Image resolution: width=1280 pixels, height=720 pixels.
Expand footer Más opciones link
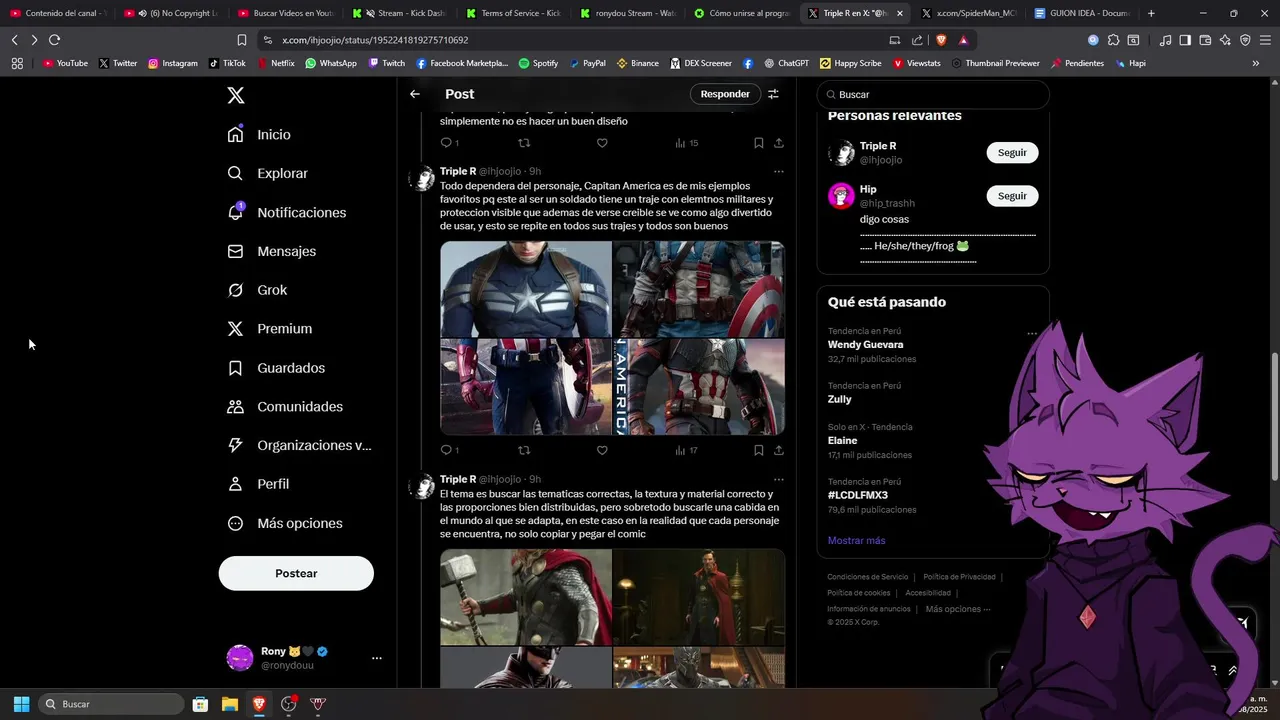coord(958,609)
